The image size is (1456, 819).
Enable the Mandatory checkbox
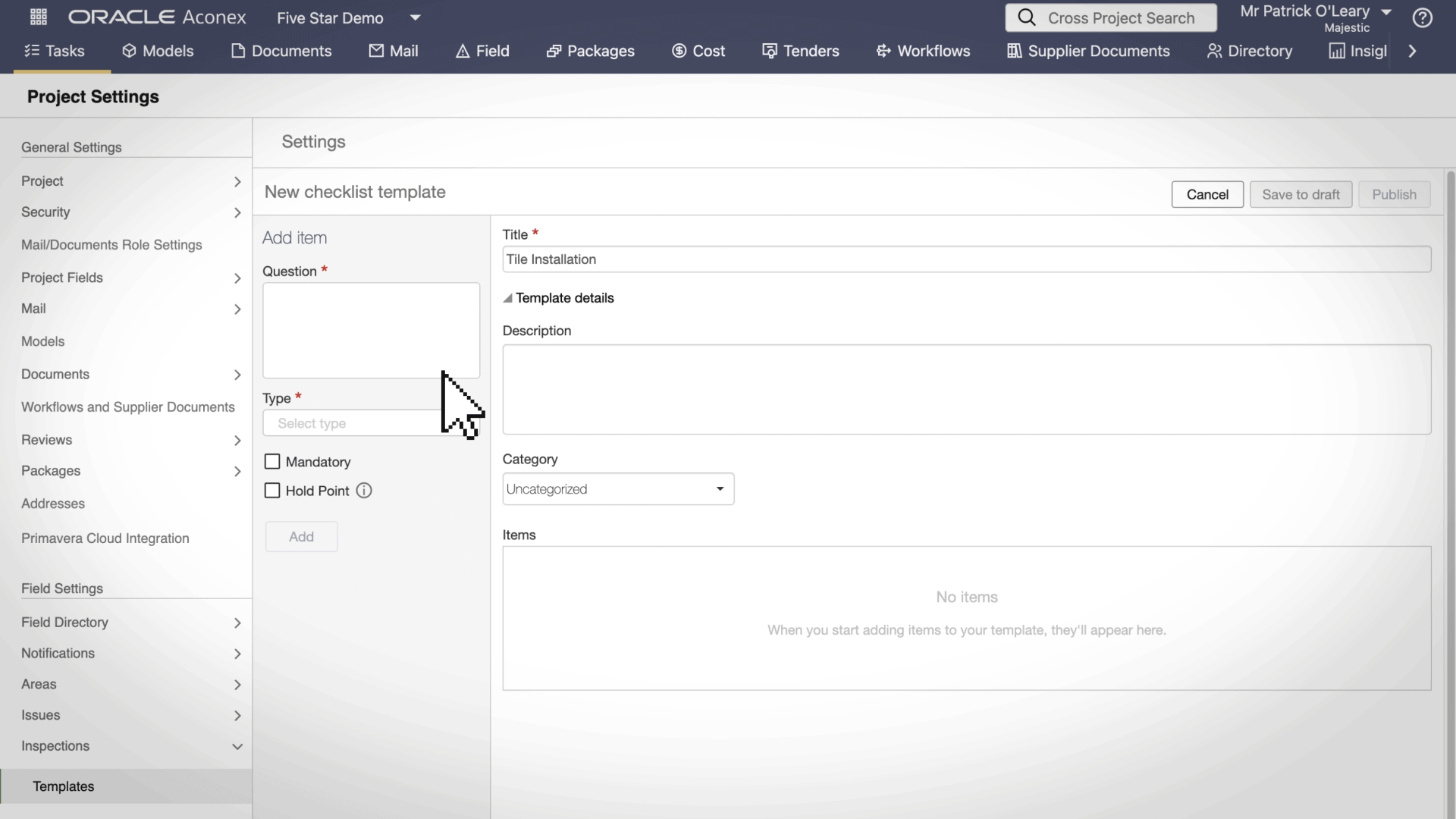(272, 462)
